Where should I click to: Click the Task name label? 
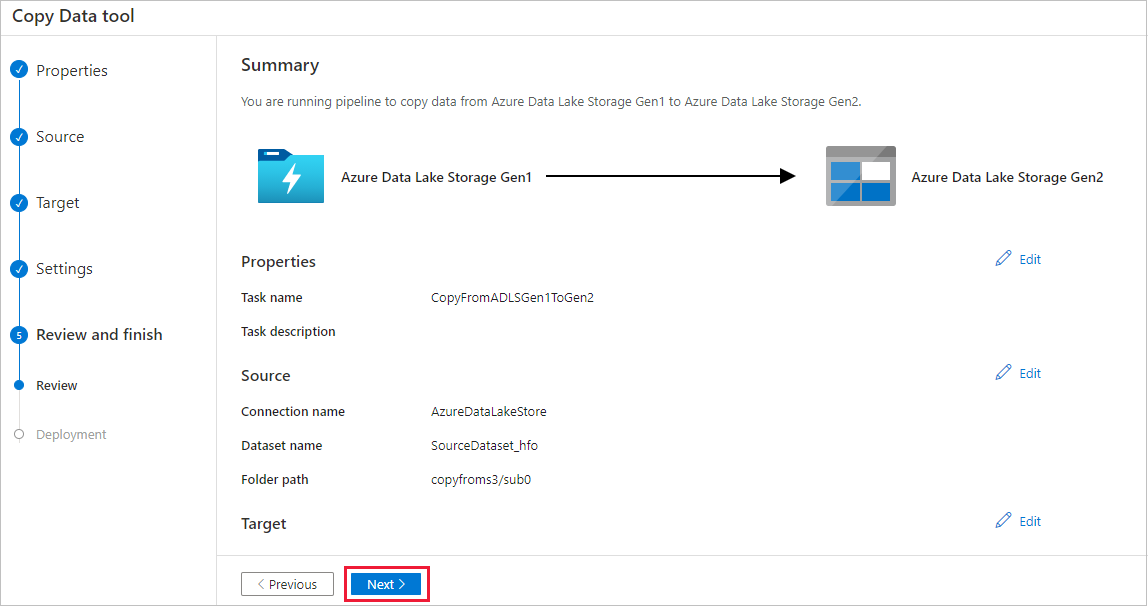point(272,297)
